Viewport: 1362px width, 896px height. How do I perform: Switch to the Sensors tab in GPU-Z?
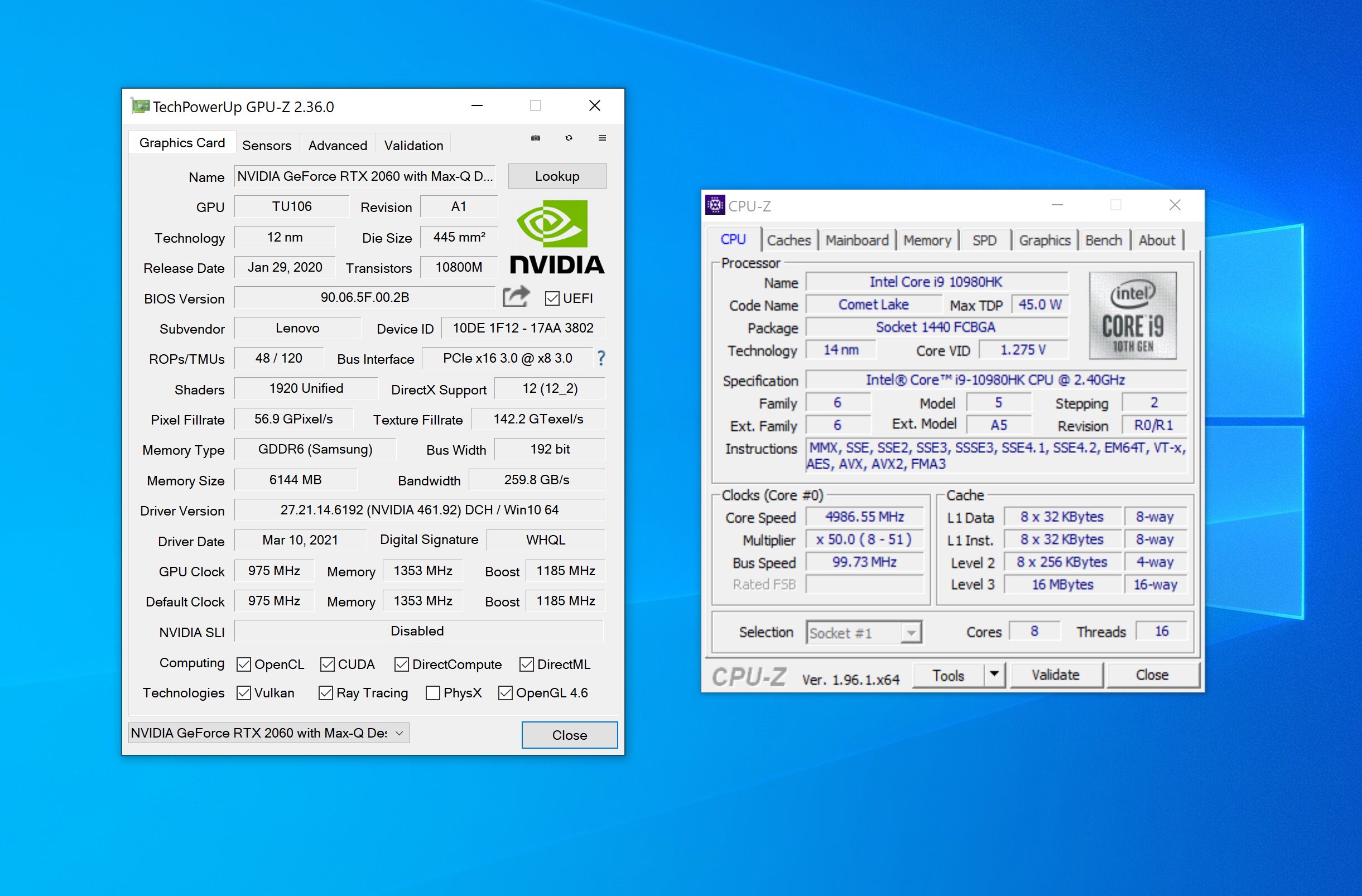tap(267, 145)
